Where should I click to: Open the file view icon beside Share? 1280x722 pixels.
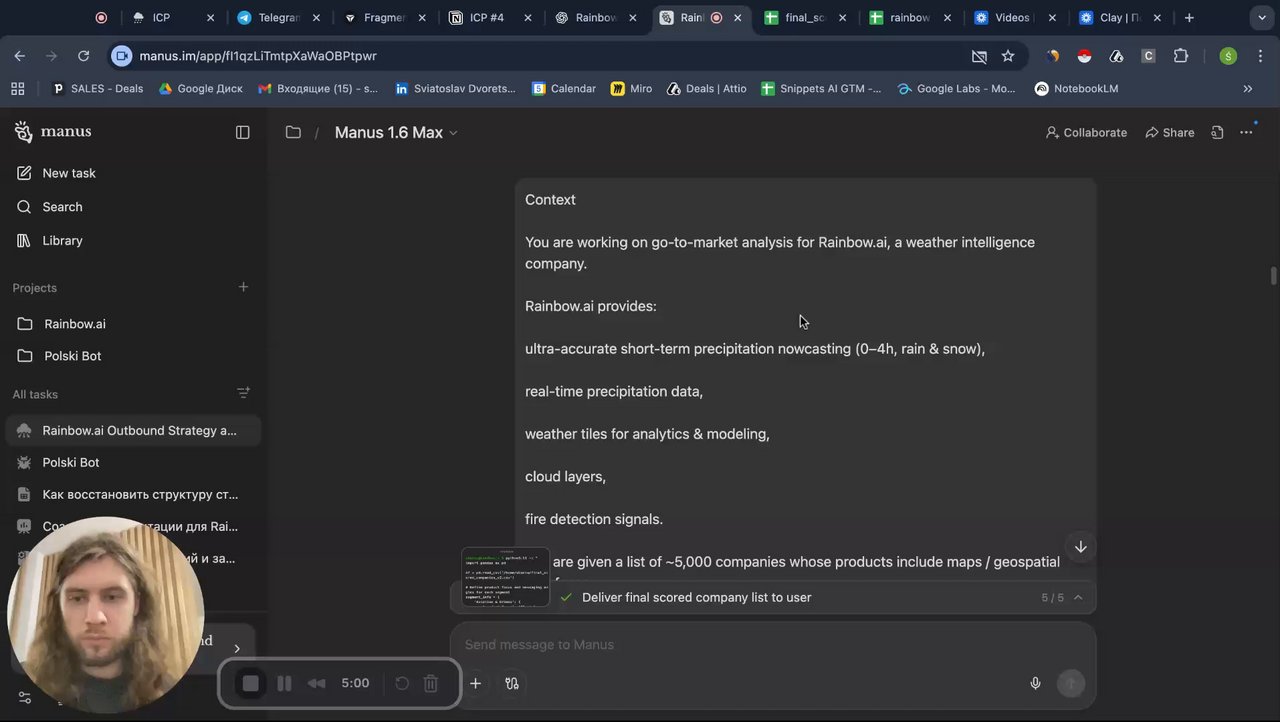(1217, 132)
